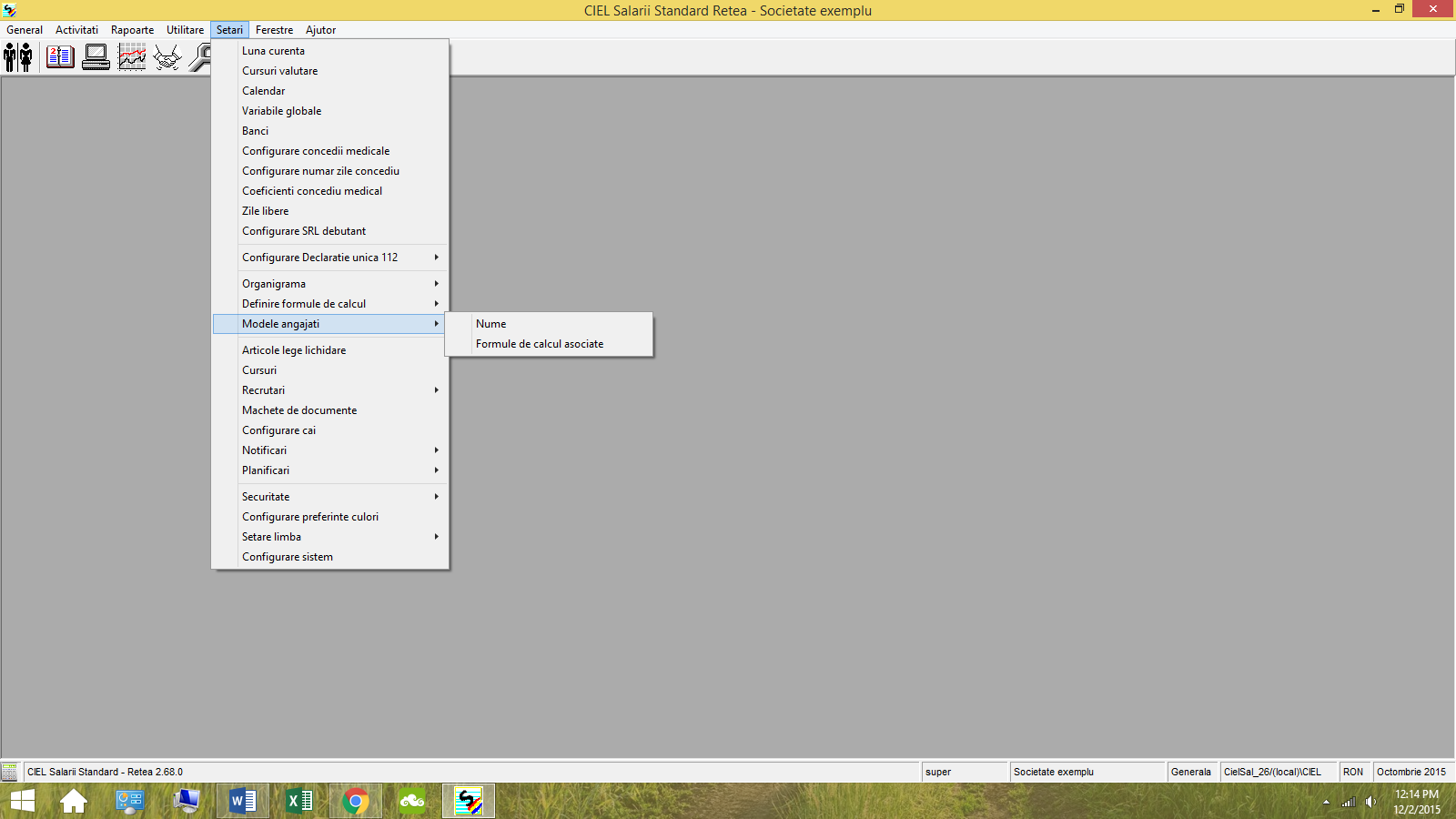Expand the Securitate submenu
The width and height of the screenshot is (1456, 819).
(330, 497)
